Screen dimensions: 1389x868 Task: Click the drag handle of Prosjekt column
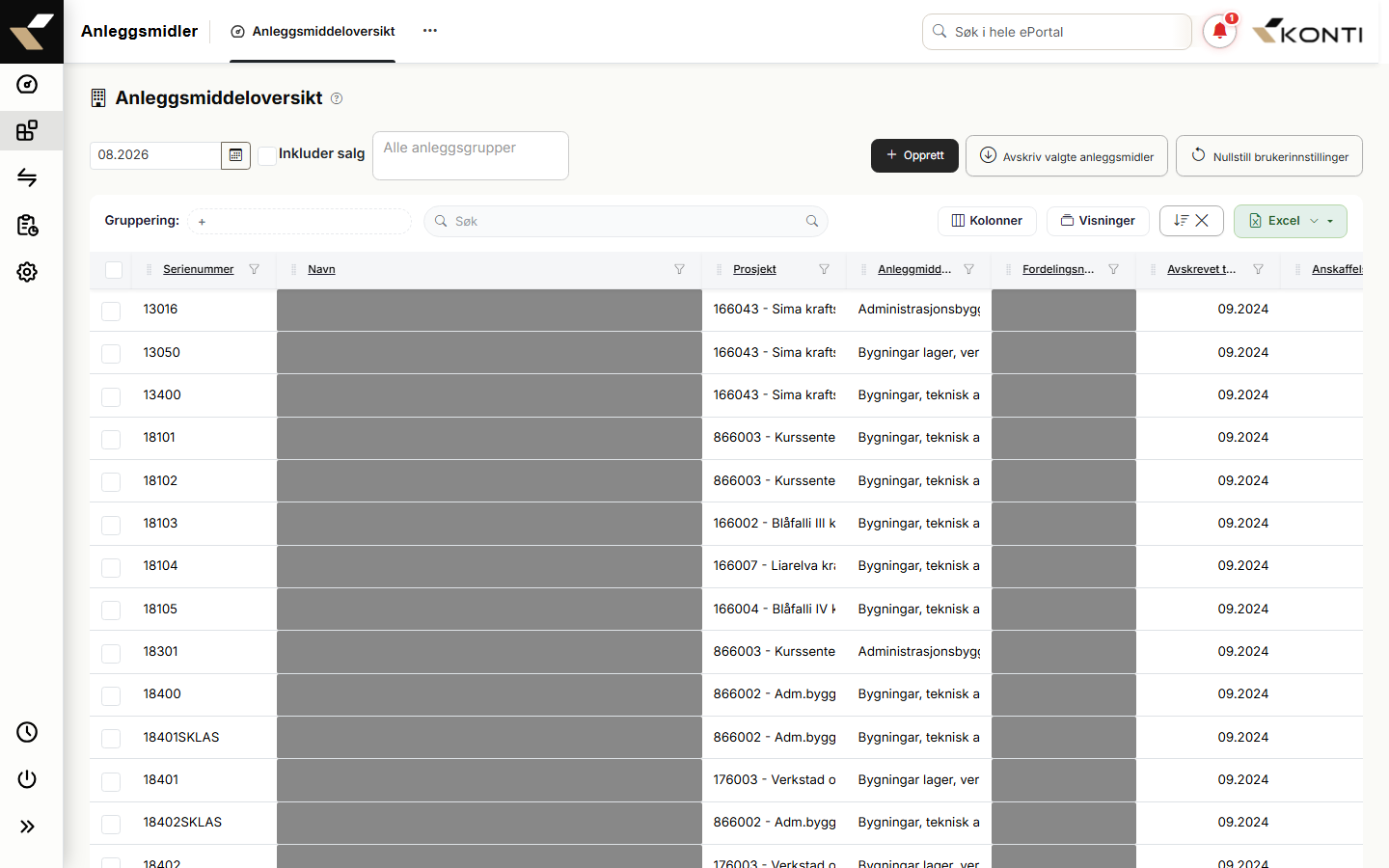point(719,269)
